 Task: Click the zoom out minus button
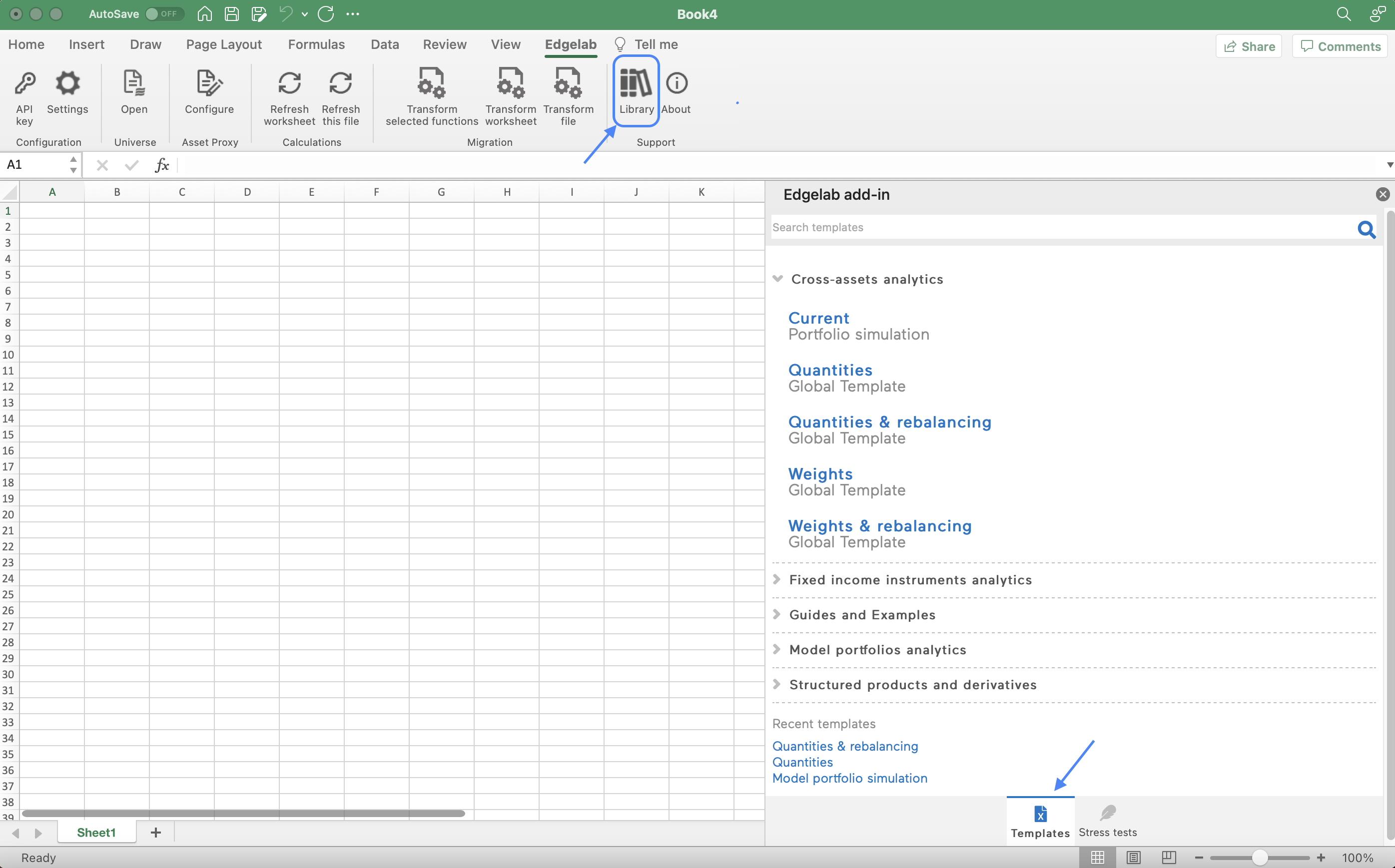tap(1199, 858)
